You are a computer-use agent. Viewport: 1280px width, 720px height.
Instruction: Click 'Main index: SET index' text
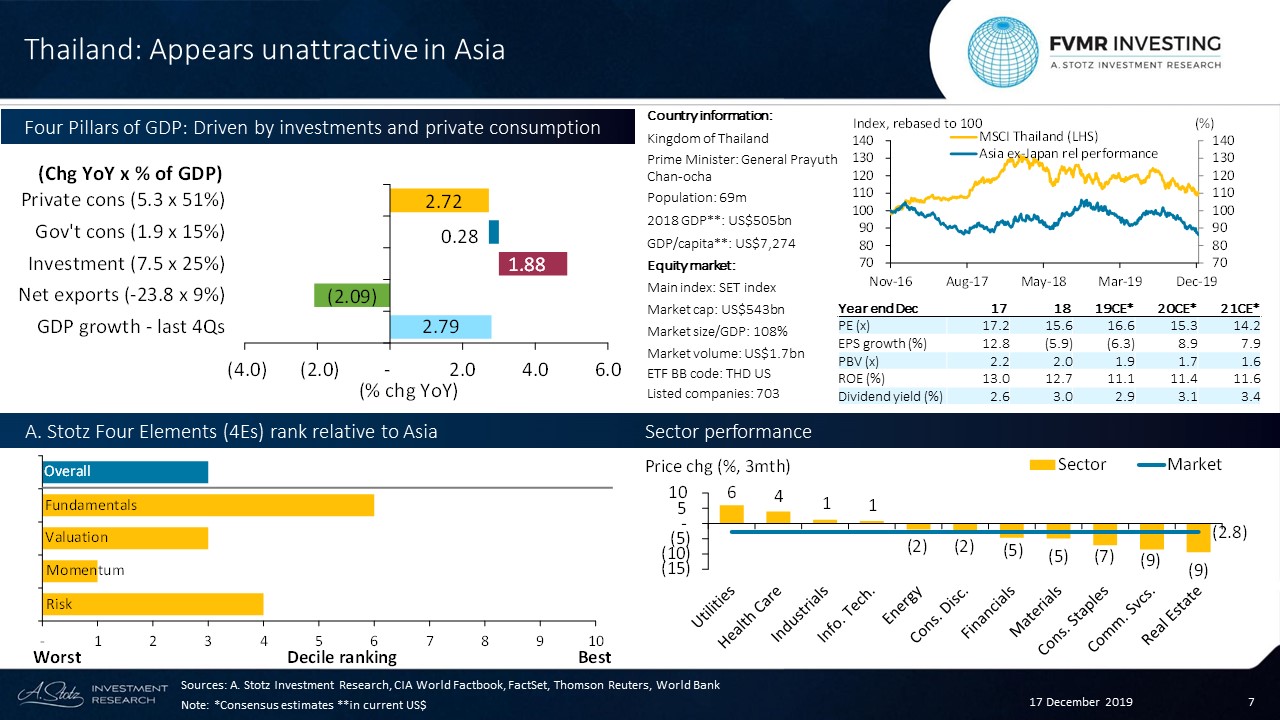pos(712,287)
